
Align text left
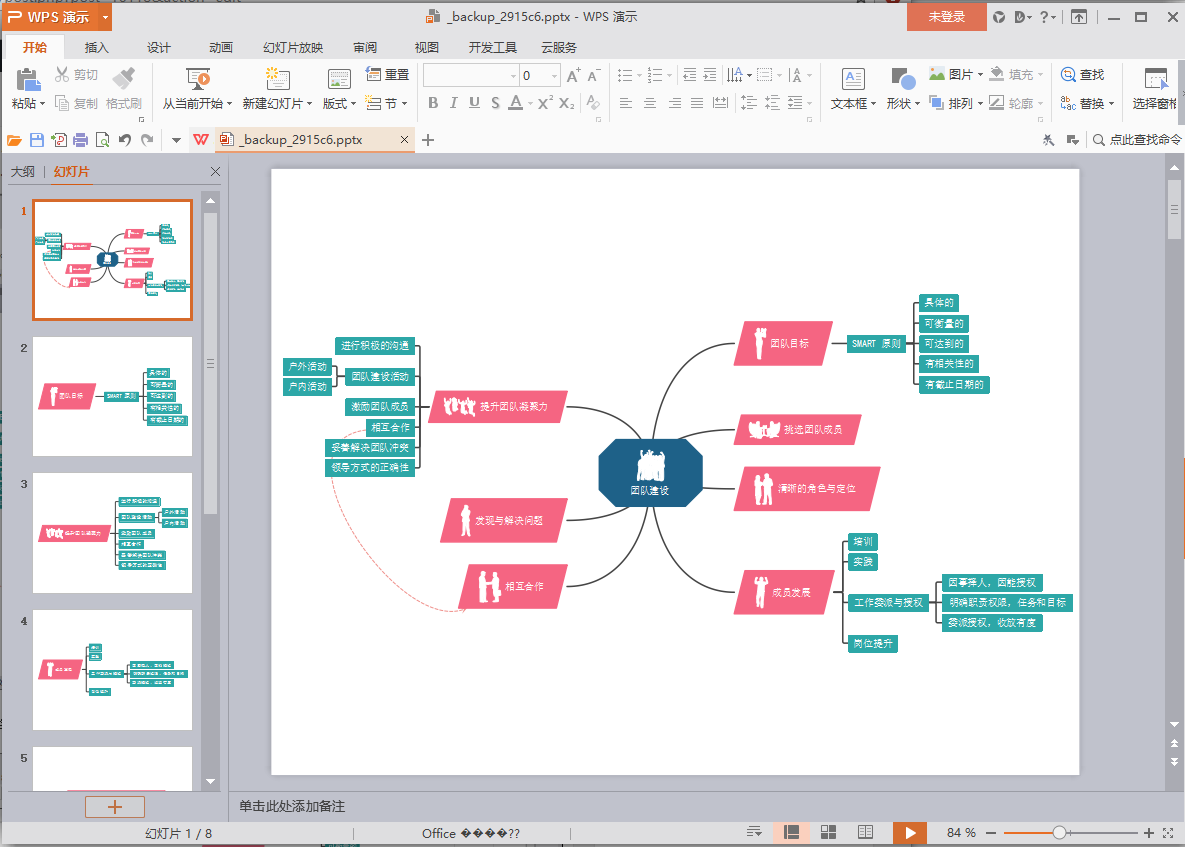pyautogui.click(x=626, y=103)
